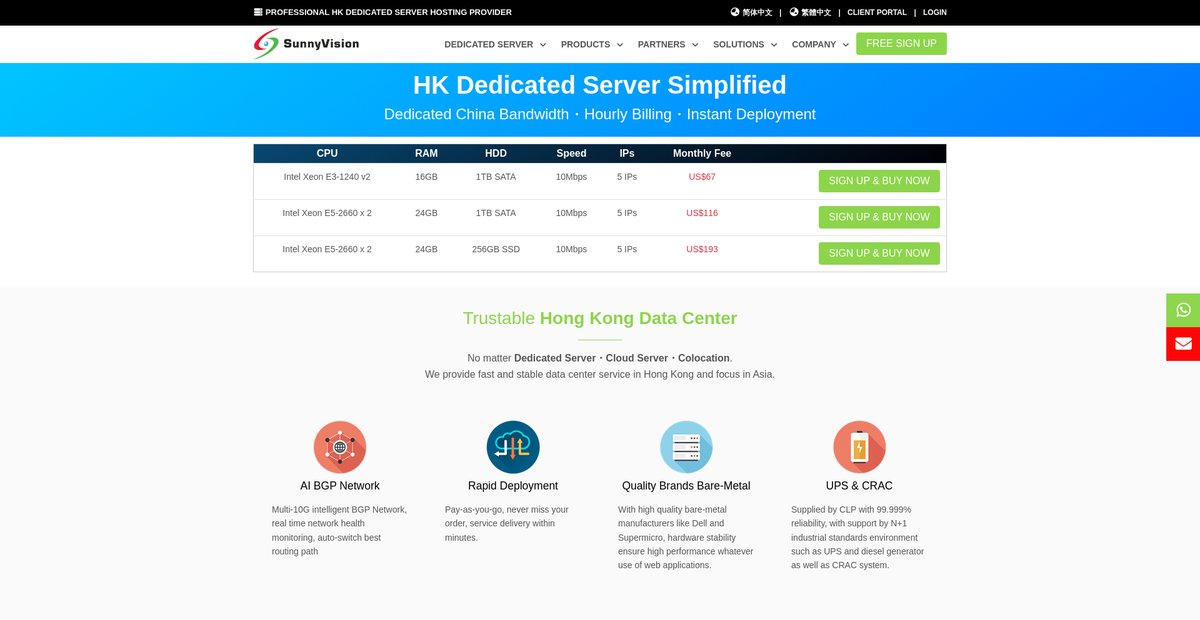Click server icon in top black bar
Image resolution: width=1200 pixels, height=620 pixels.
click(x=258, y=12)
